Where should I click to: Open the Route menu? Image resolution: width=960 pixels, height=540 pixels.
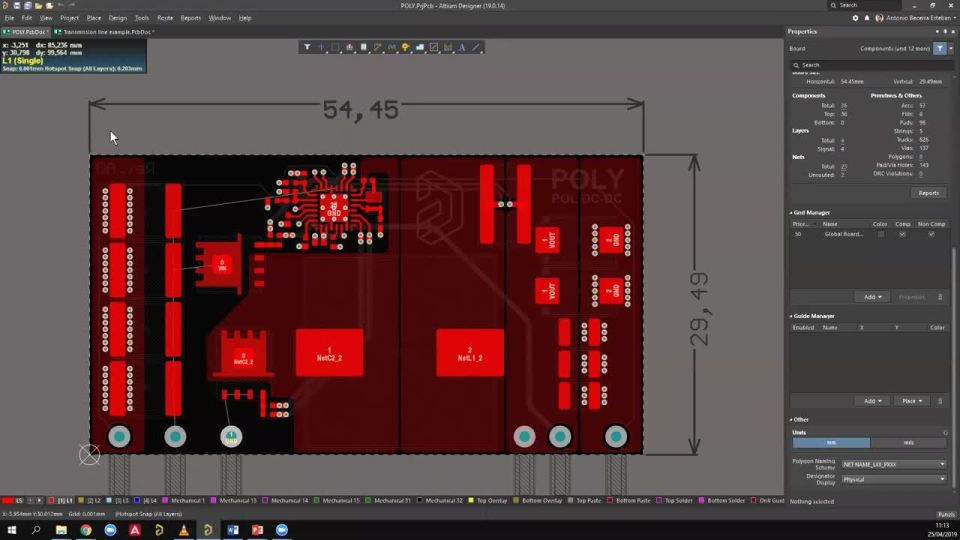point(165,18)
